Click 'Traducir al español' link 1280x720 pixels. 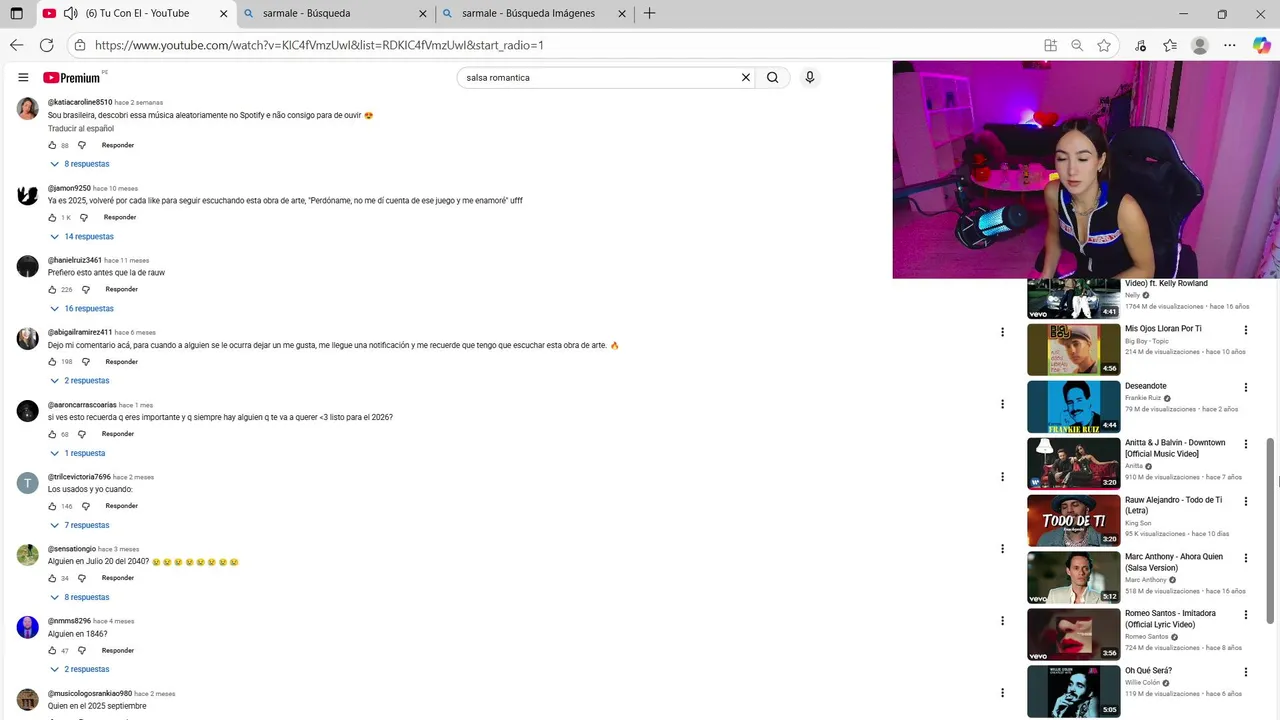[x=81, y=129]
